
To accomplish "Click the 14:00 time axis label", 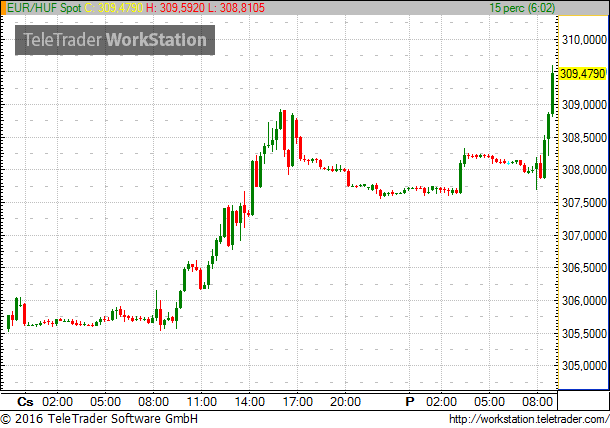I will [x=250, y=402].
